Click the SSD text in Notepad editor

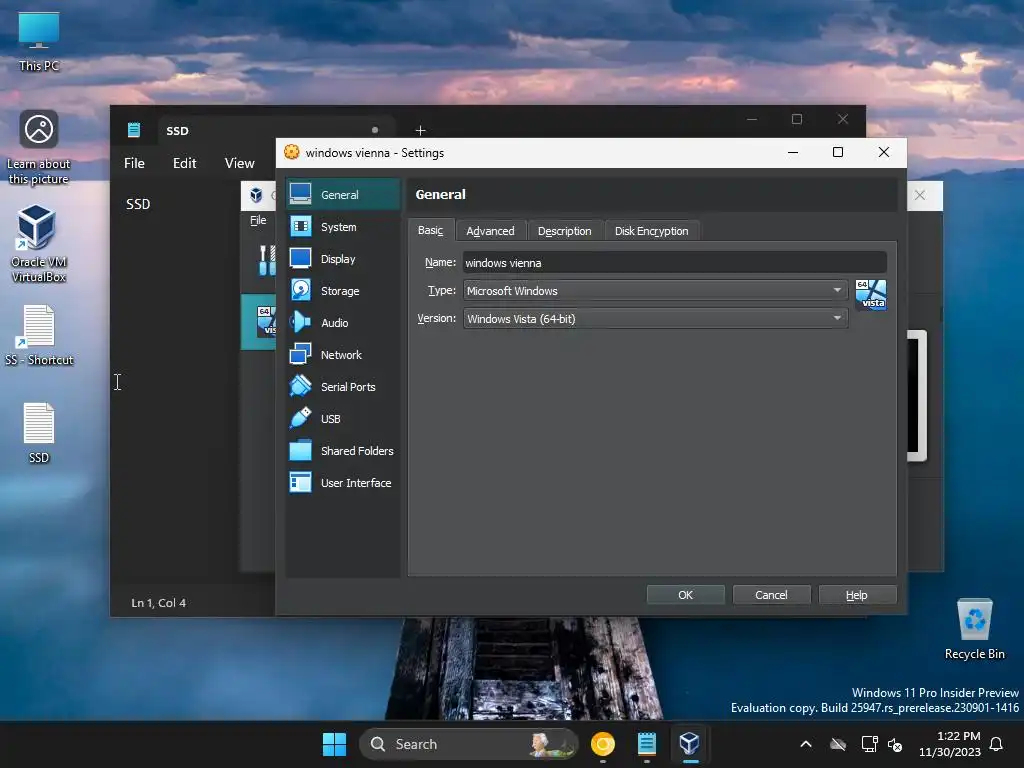pos(138,204)
